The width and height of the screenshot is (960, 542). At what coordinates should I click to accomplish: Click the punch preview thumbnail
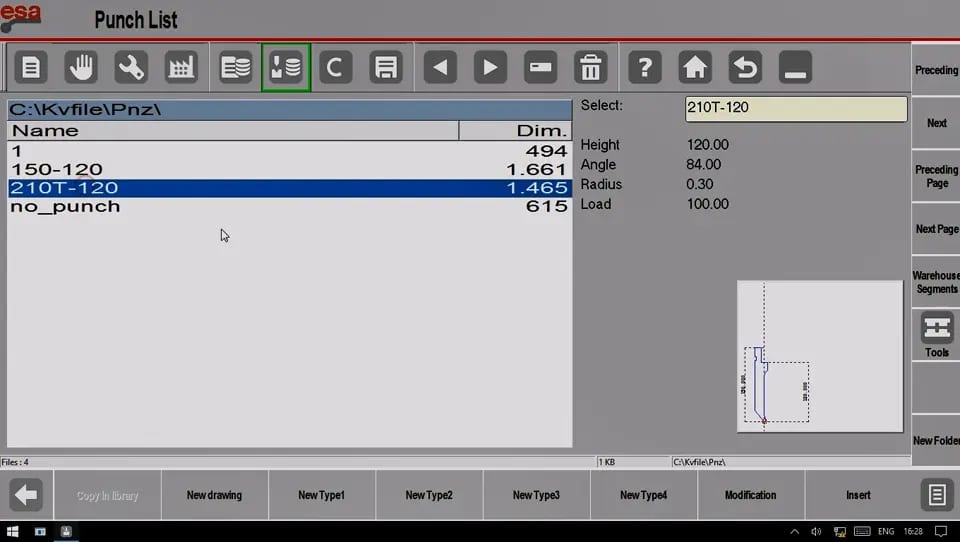pyautogui.click(x=820, y=356)
